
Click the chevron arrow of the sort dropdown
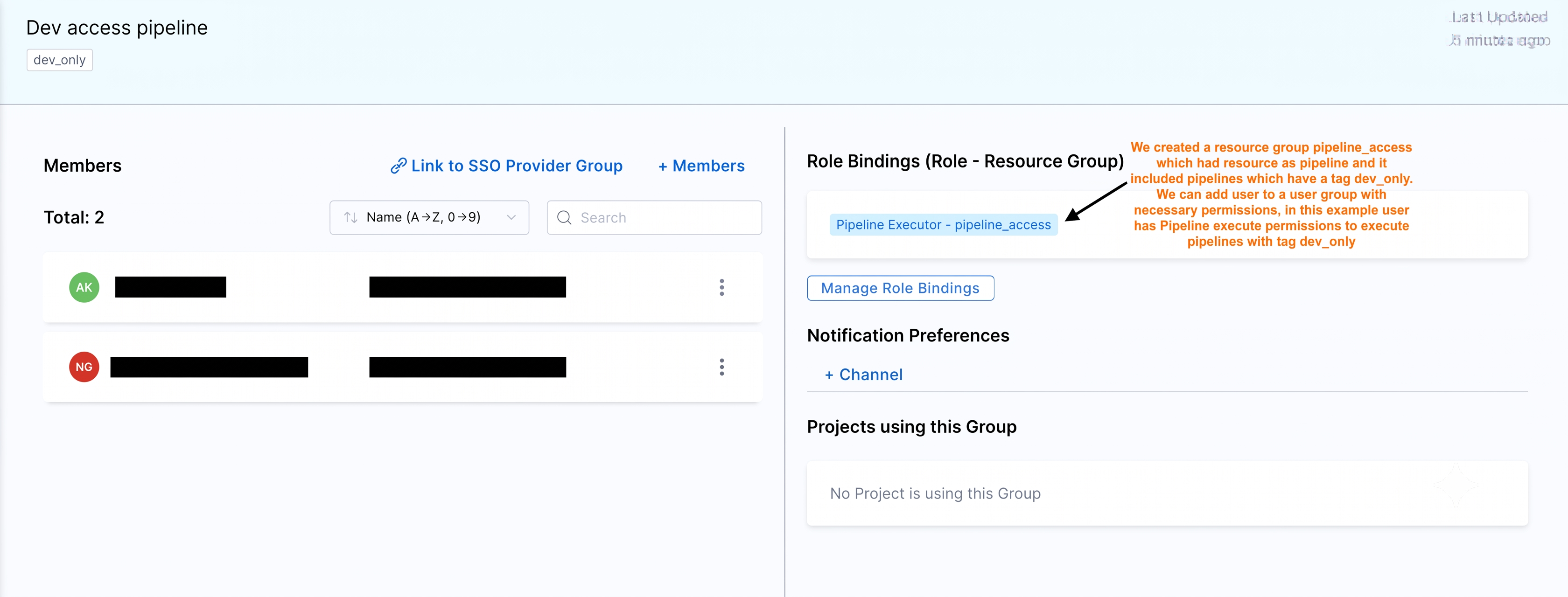(511, 217)
